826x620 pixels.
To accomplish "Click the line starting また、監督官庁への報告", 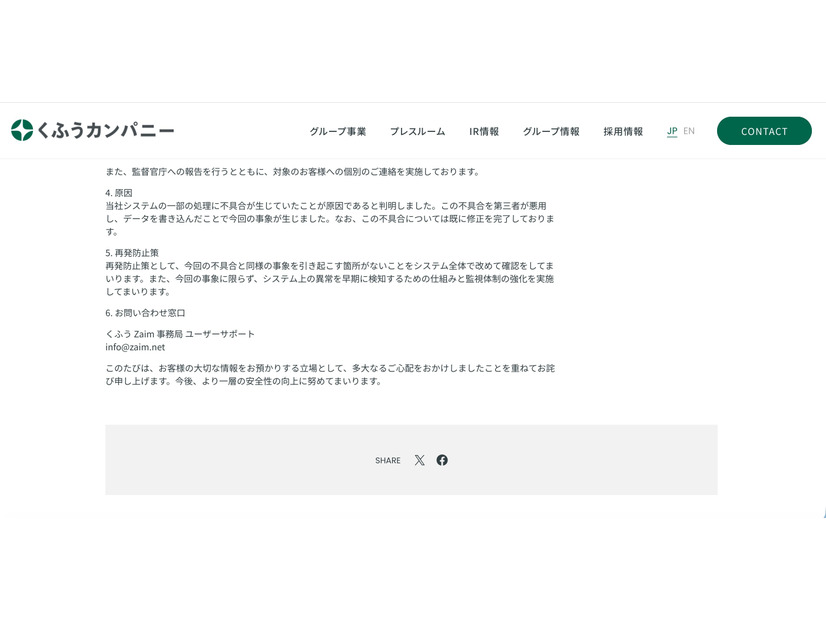I will click(x=292, y=172).
